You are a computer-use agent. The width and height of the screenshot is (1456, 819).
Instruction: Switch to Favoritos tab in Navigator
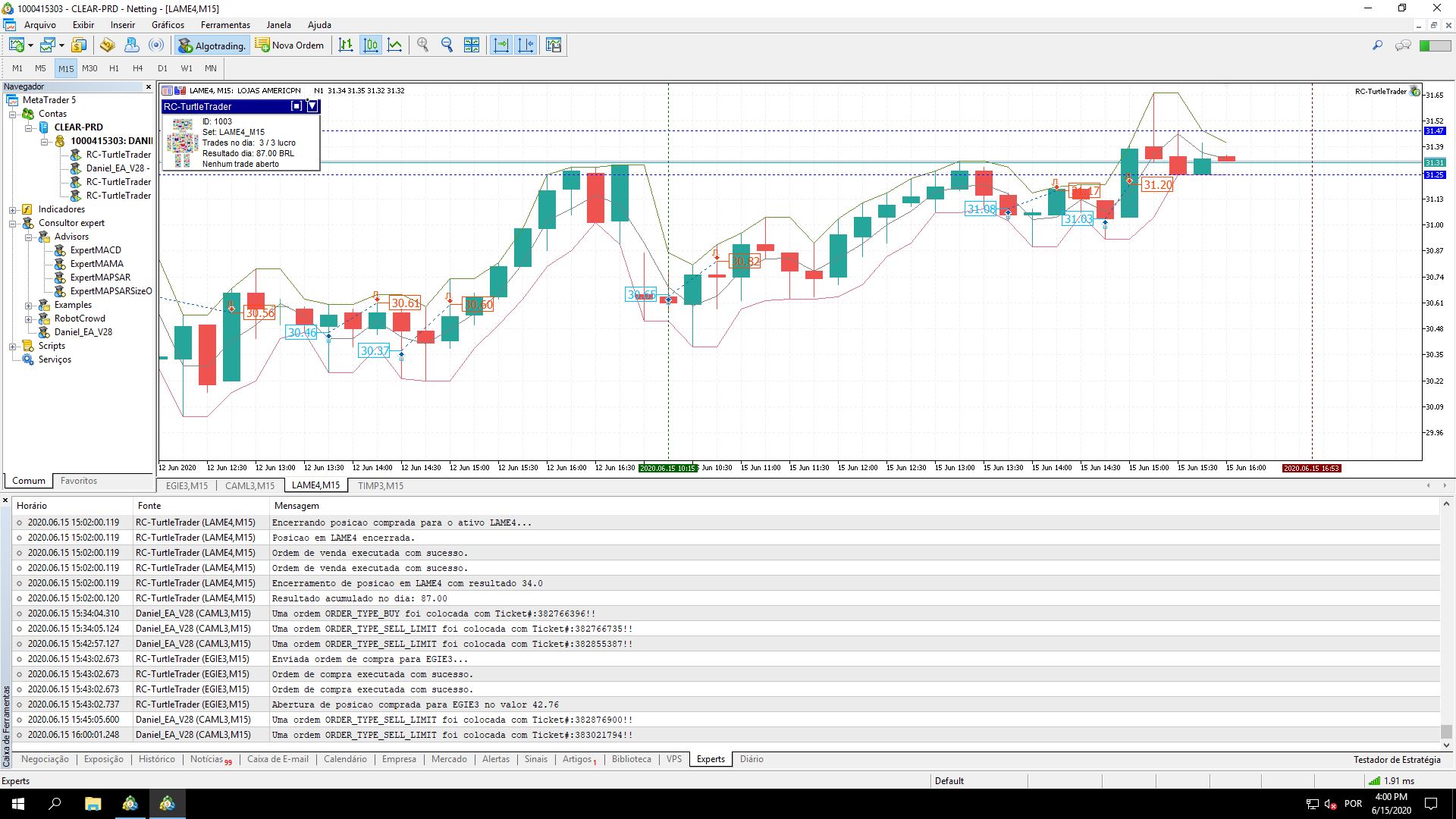click(79, 481)
